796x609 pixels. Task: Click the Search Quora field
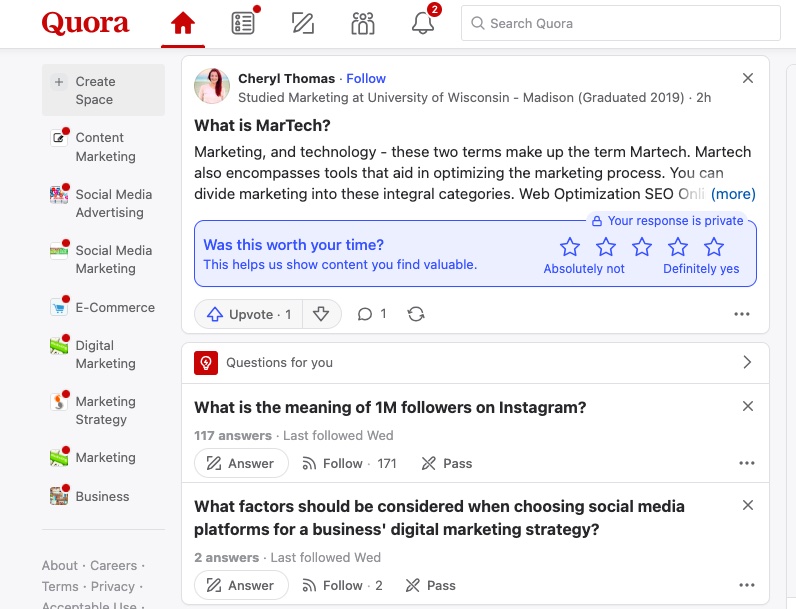(620, 23)
